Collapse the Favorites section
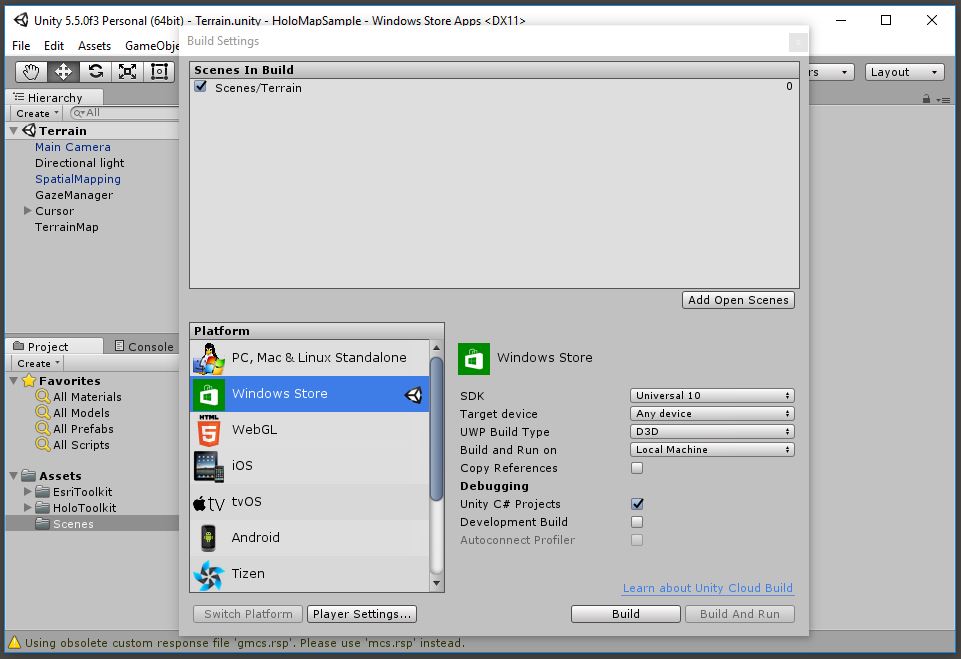 point(13,381)
